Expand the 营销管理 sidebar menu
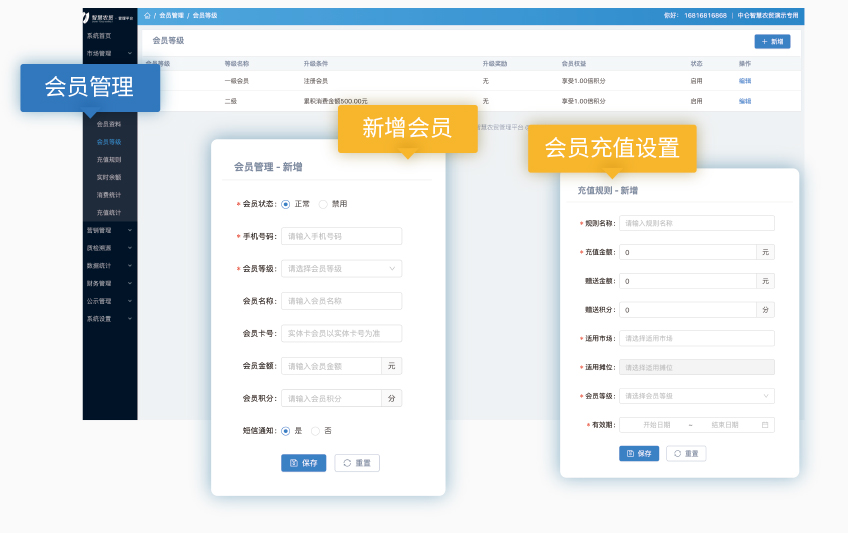The height and width of the screenshot is (533, 848). (x=109, y=230)
